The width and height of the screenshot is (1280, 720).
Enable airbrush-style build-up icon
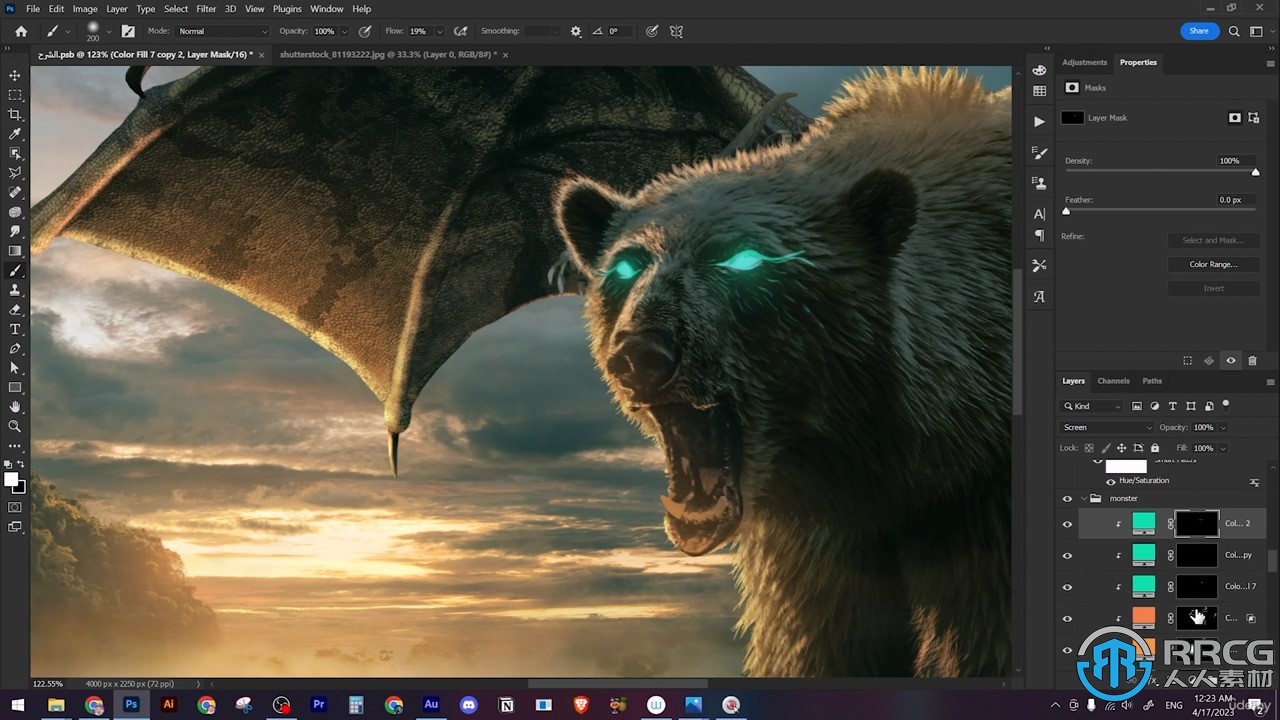tap(460, 31)
